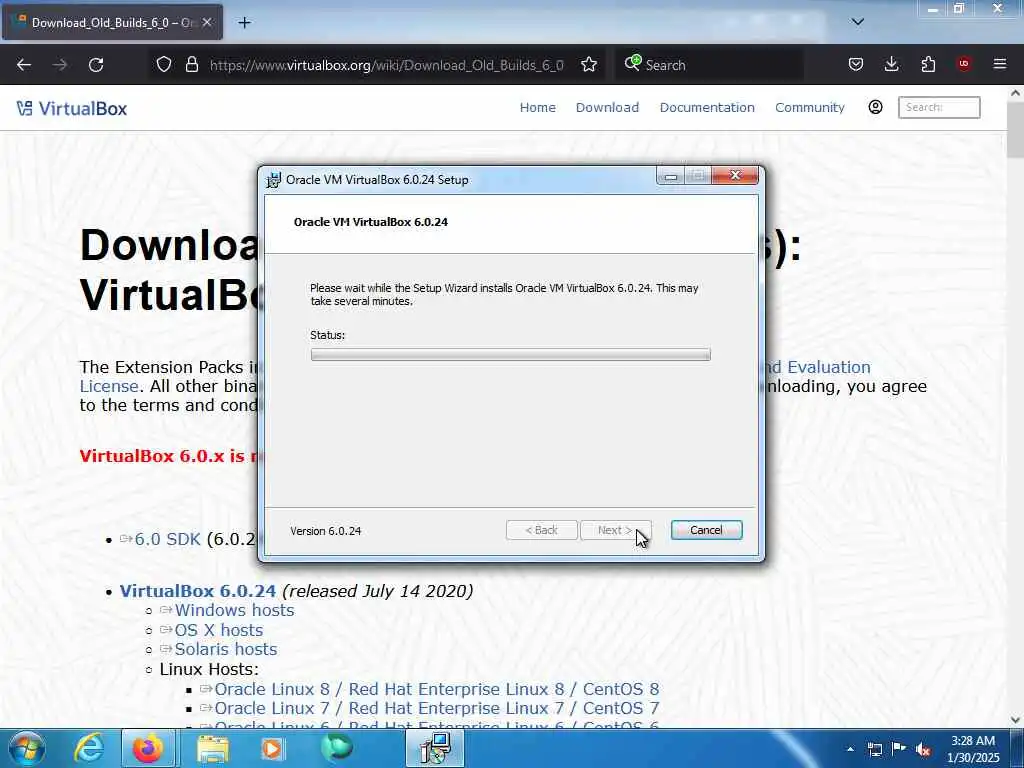Click the Firefox Search box

coord(709,65)
